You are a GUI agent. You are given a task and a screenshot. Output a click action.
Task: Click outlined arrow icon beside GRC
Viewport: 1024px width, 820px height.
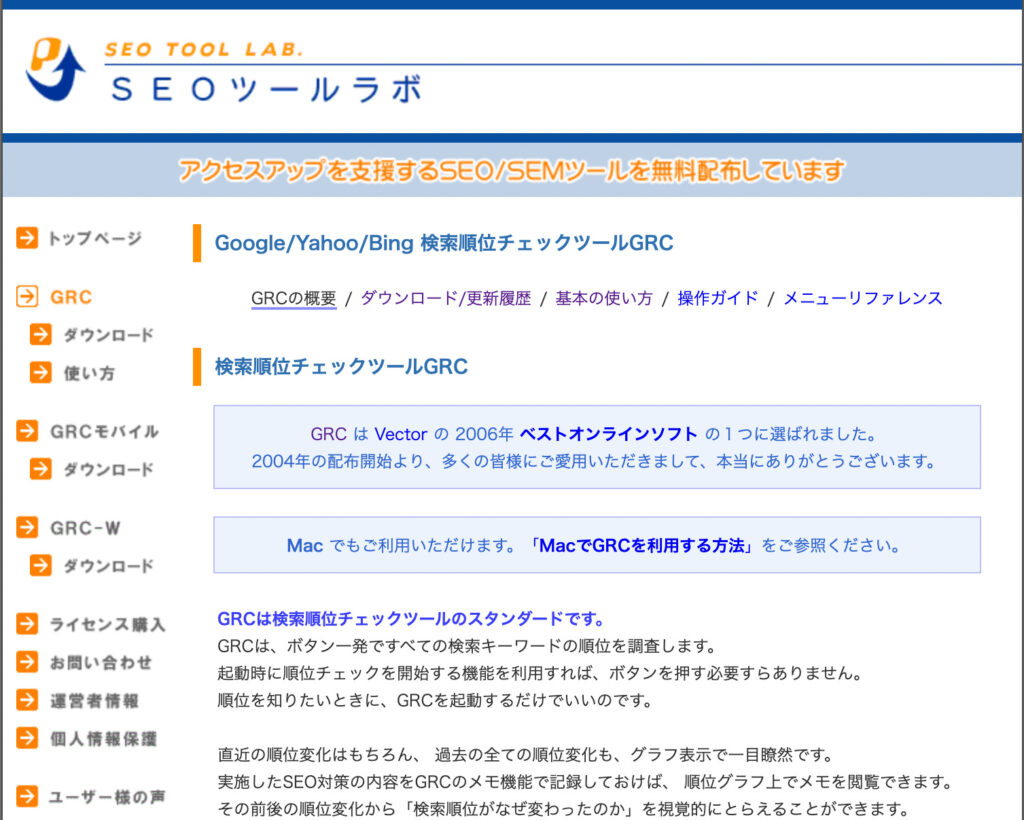click(27, 296)
